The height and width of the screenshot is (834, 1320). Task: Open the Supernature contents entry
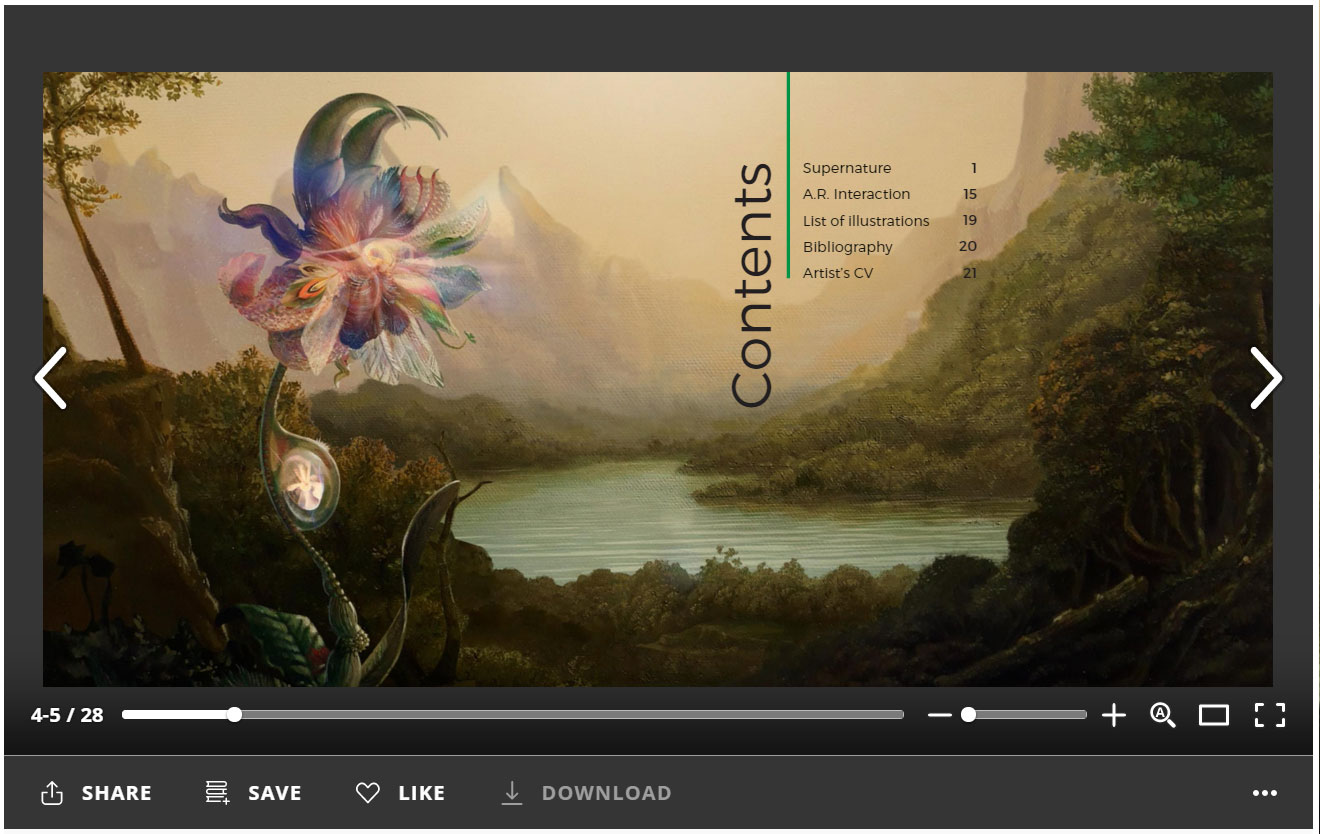848,167
